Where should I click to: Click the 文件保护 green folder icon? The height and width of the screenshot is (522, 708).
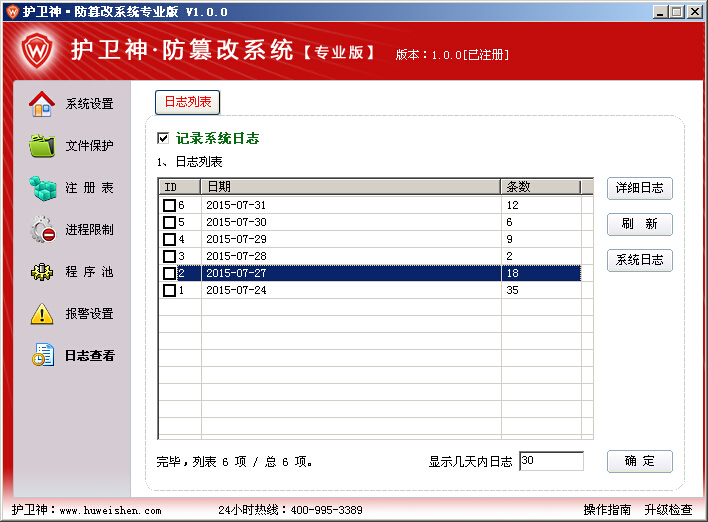pos(42,145)
